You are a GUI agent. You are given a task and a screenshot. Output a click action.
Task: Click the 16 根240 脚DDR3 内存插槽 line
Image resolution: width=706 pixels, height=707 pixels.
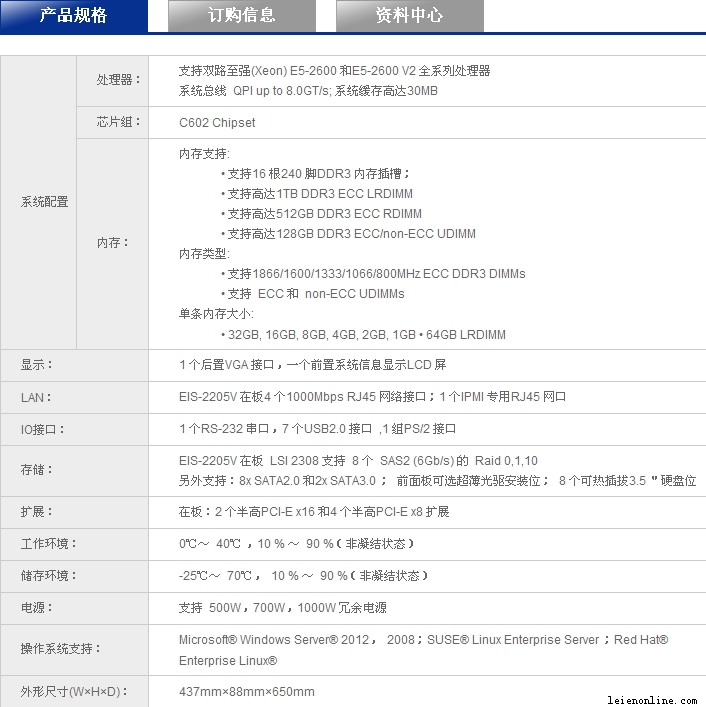[x=315, y=174]
